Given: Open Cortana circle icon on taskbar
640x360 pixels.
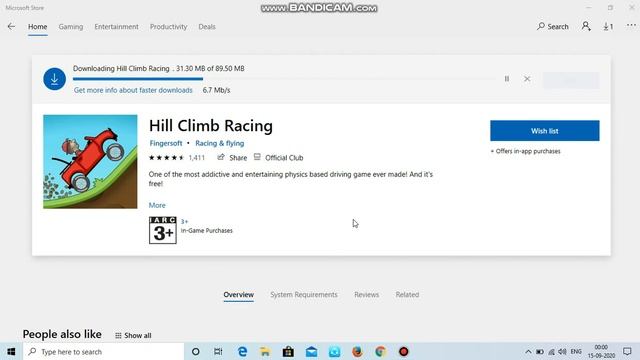Looking at the screenshot, I should tap(196, 351).
